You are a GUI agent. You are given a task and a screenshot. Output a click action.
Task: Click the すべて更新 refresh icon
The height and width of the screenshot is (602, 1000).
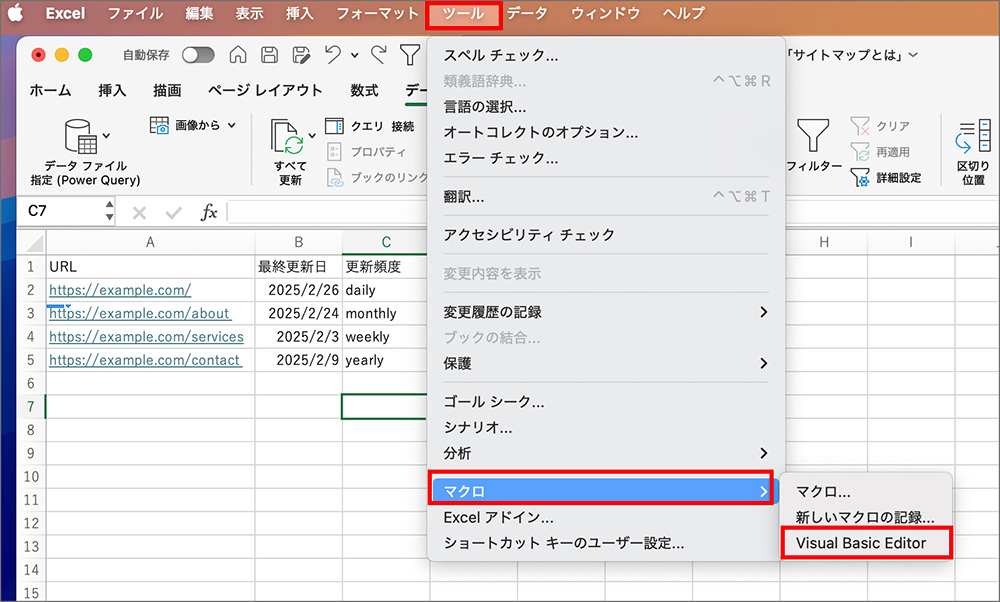click(286, 136)
